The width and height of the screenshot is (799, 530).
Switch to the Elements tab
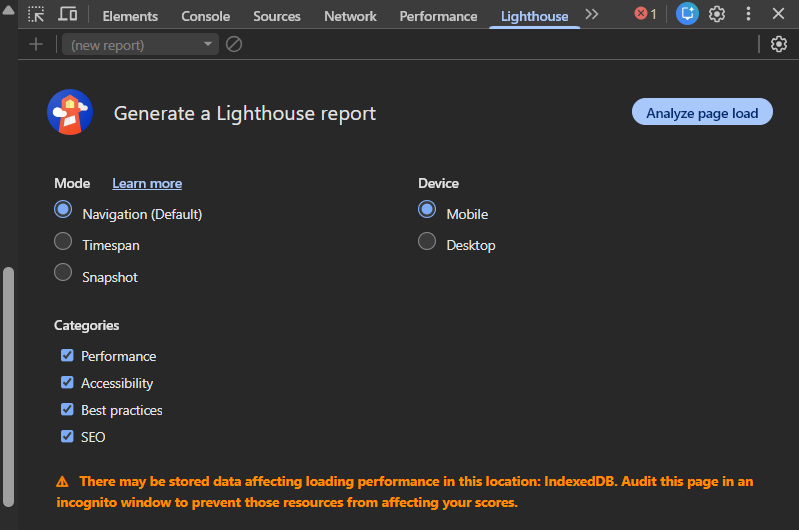pos(130,16)
